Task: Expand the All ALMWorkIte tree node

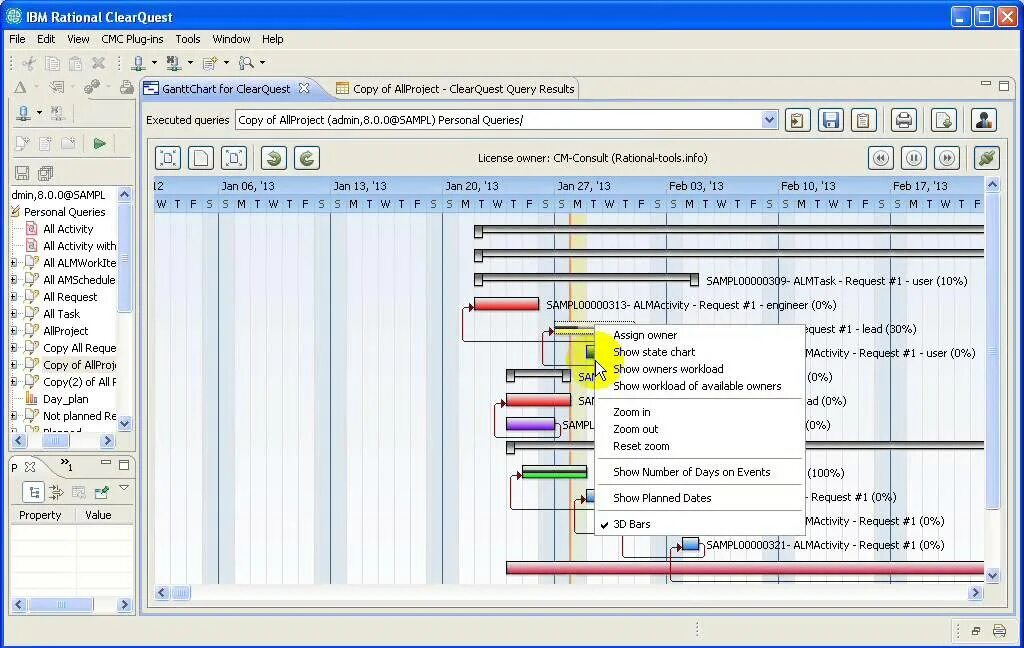Action: pyautogui.click(x=14, y=263)
